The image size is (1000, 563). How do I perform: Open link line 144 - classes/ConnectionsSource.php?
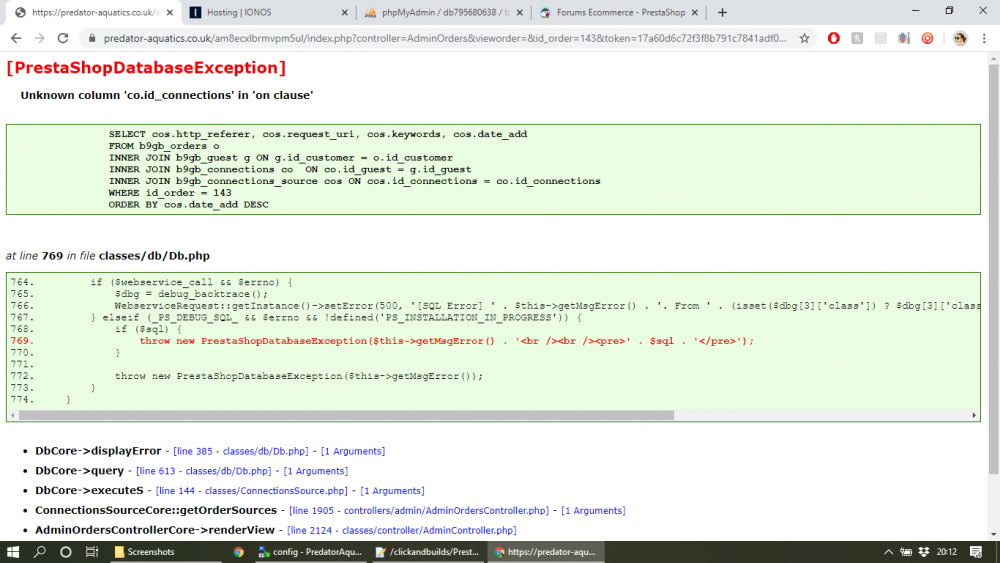[251, 490]
